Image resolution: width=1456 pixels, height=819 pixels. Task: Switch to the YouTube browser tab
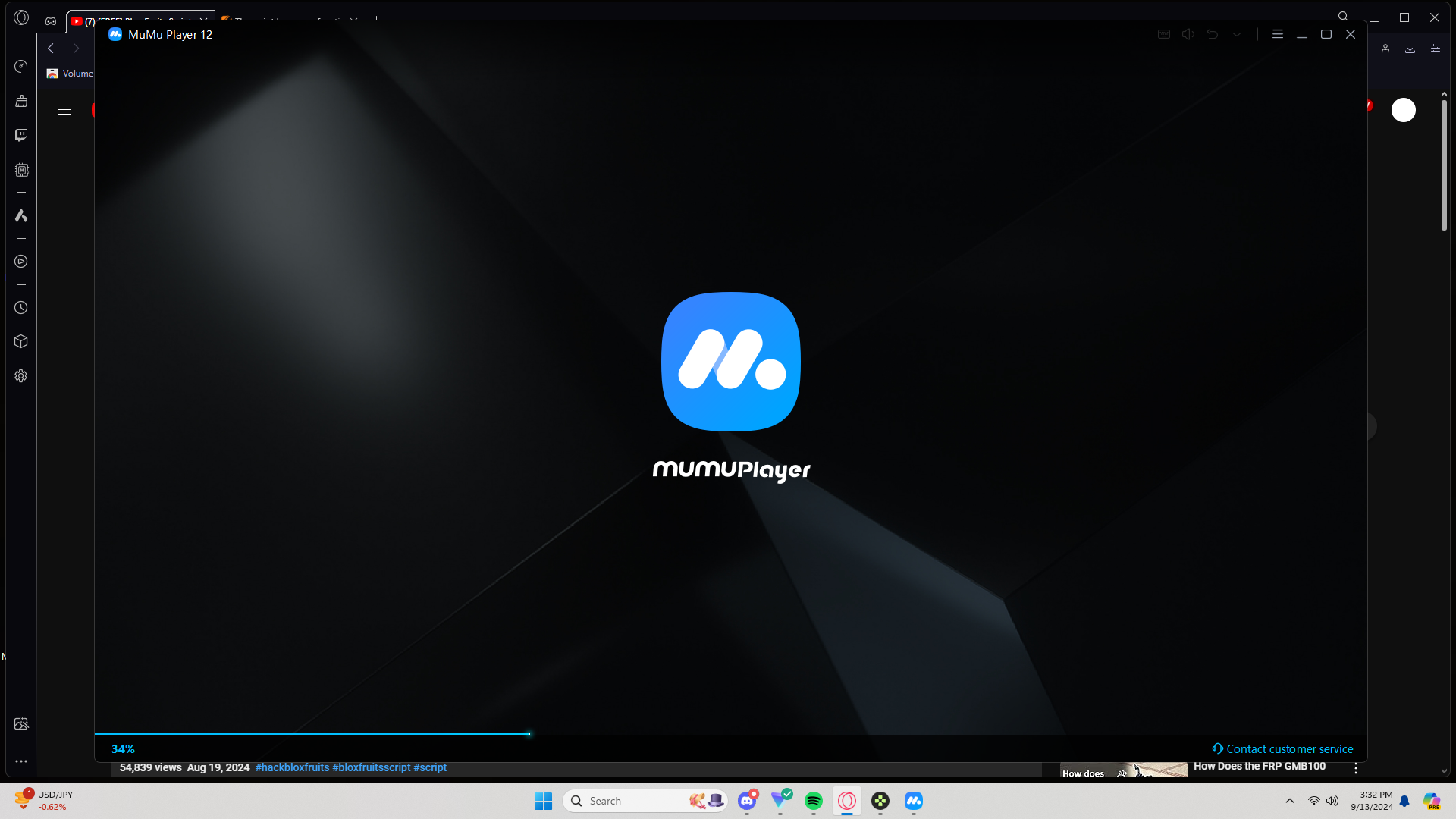pos(140,20)
